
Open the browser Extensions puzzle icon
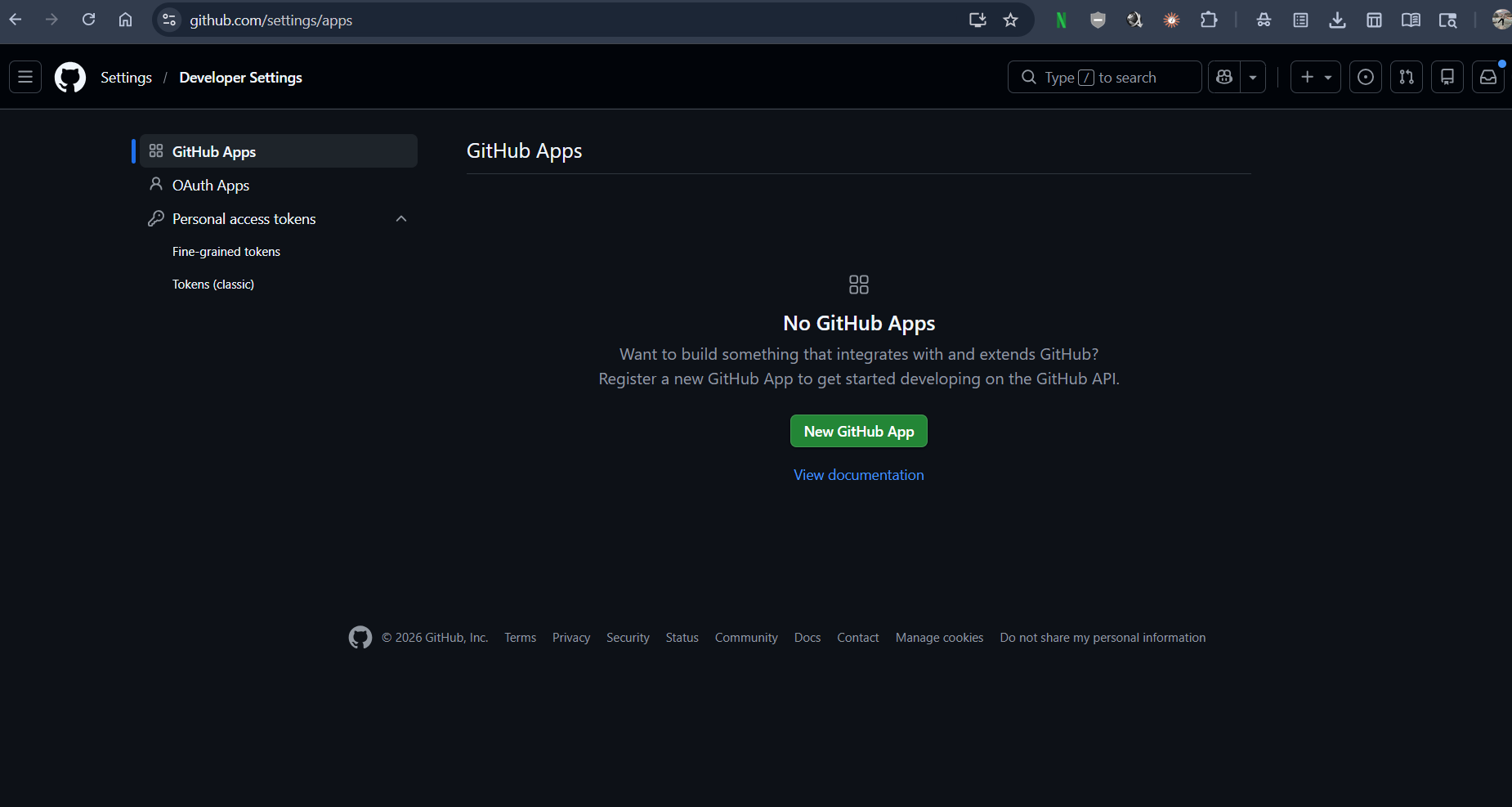tap(1209, 20)
